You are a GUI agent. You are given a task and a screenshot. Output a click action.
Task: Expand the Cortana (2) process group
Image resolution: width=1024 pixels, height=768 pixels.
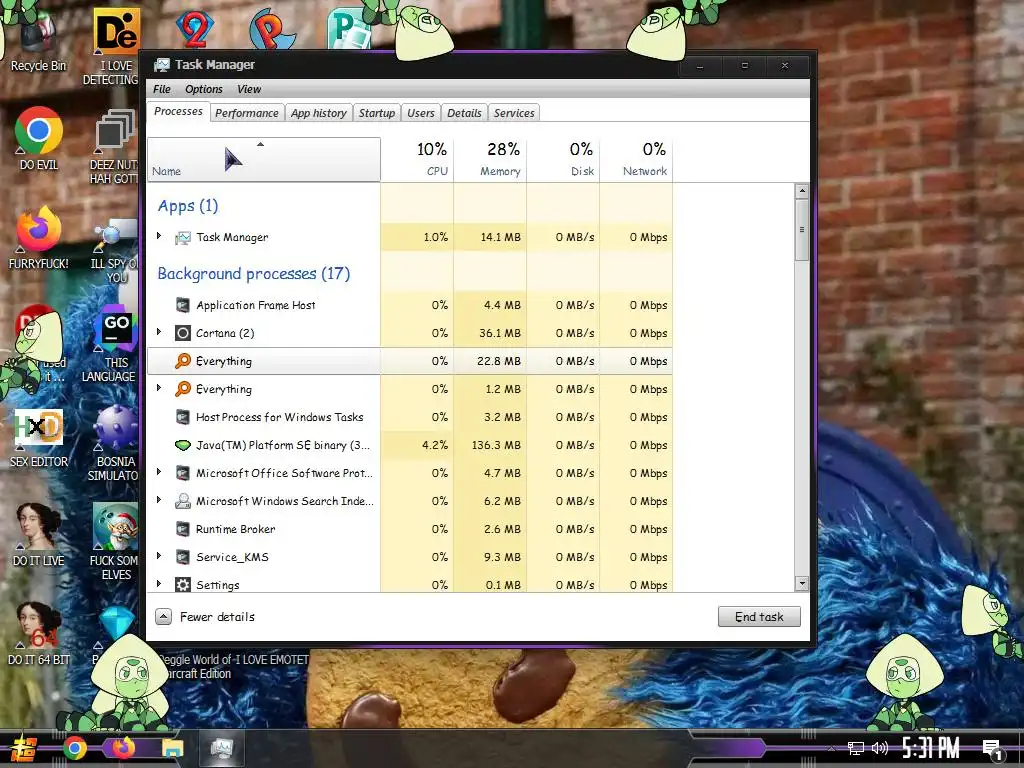pos(159,332)
